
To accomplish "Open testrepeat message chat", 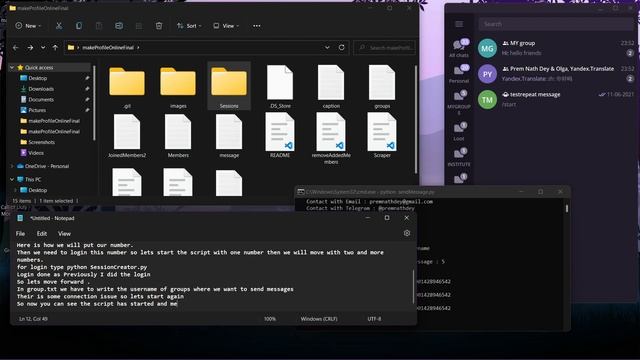I will pyautogui.click(x=556, y=100).
